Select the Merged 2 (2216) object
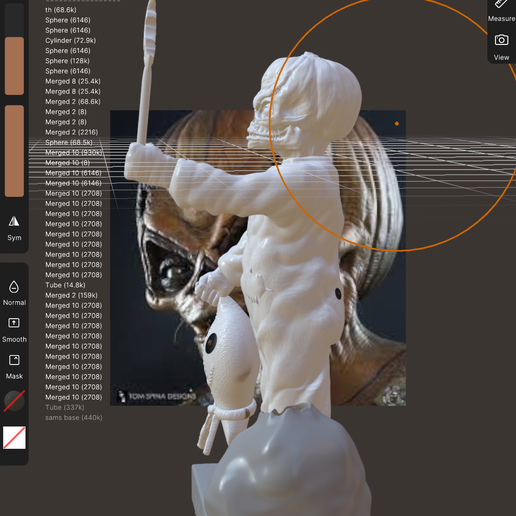516x516 pixels. (72, 132)
